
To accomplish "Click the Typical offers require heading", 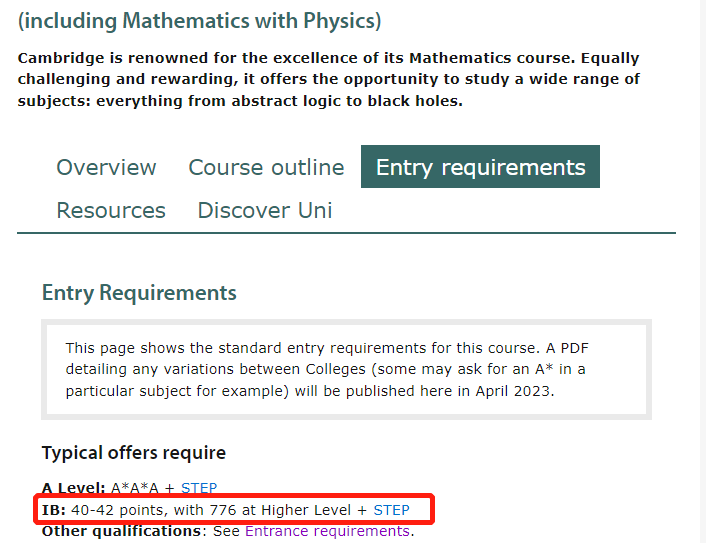I will 134,452.
